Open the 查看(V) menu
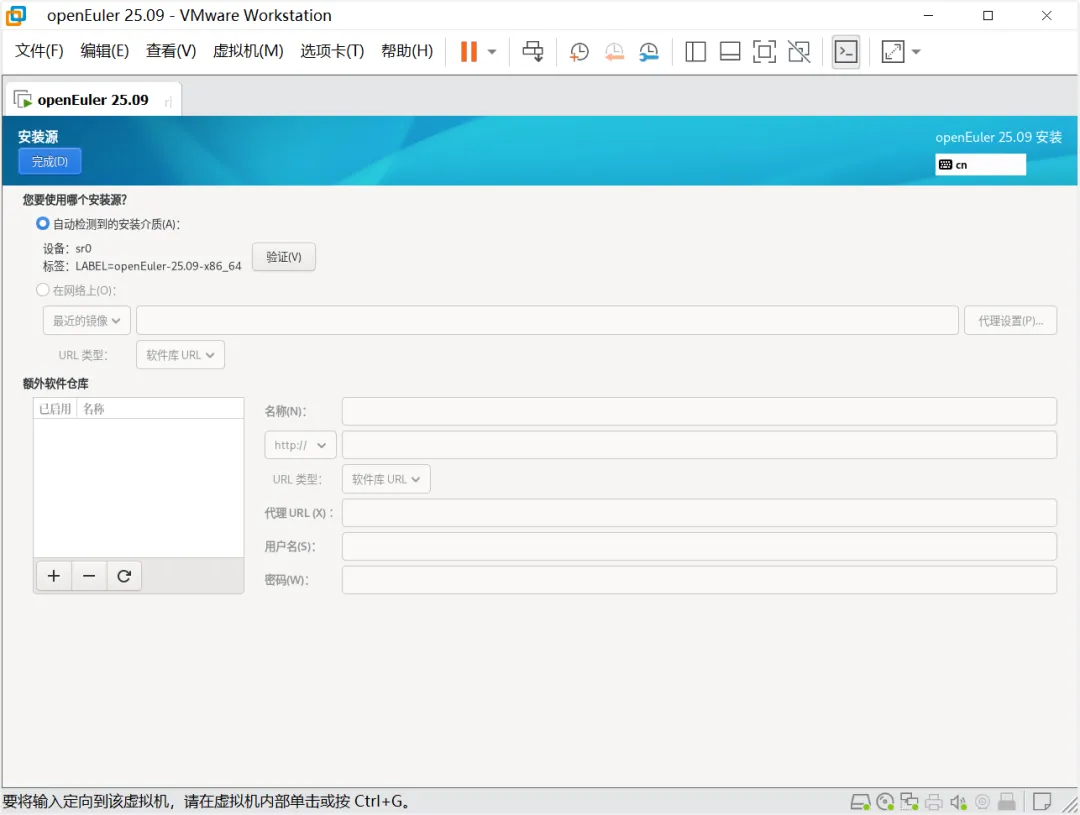Screen dimensions: 1080x815 pos(171,51)
